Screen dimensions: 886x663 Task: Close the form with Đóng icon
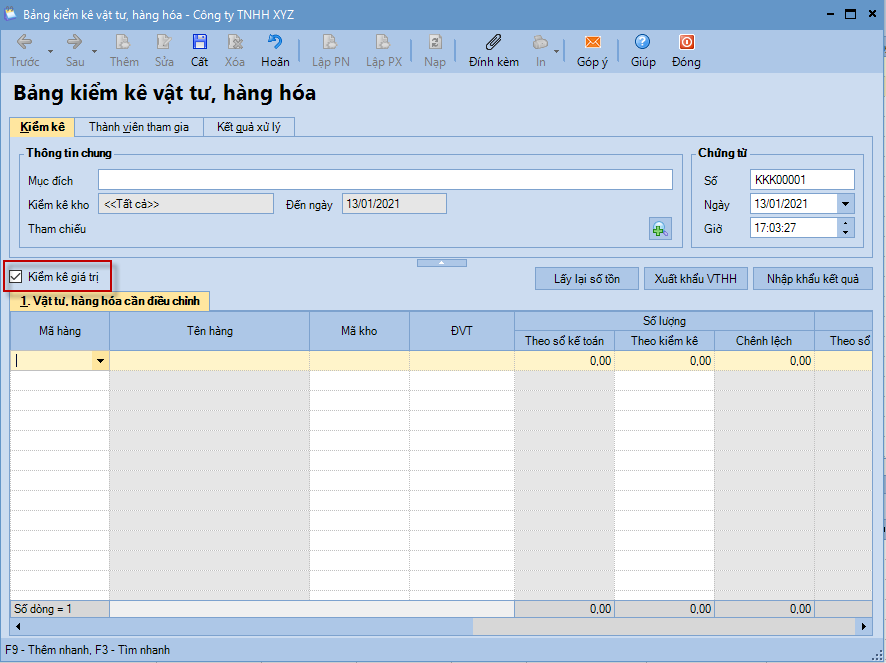pyautogui.click(x=686, y=42)
